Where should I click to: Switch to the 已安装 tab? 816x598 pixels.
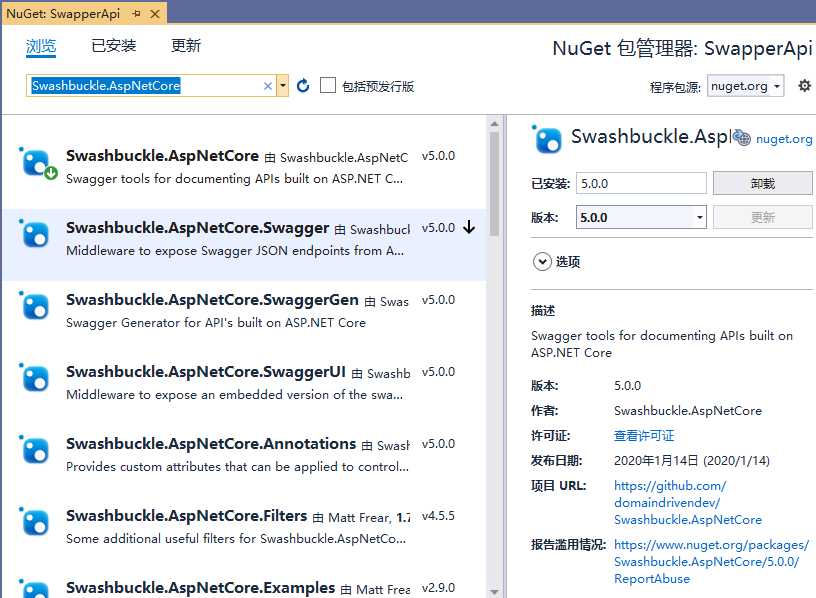[113, 46]
